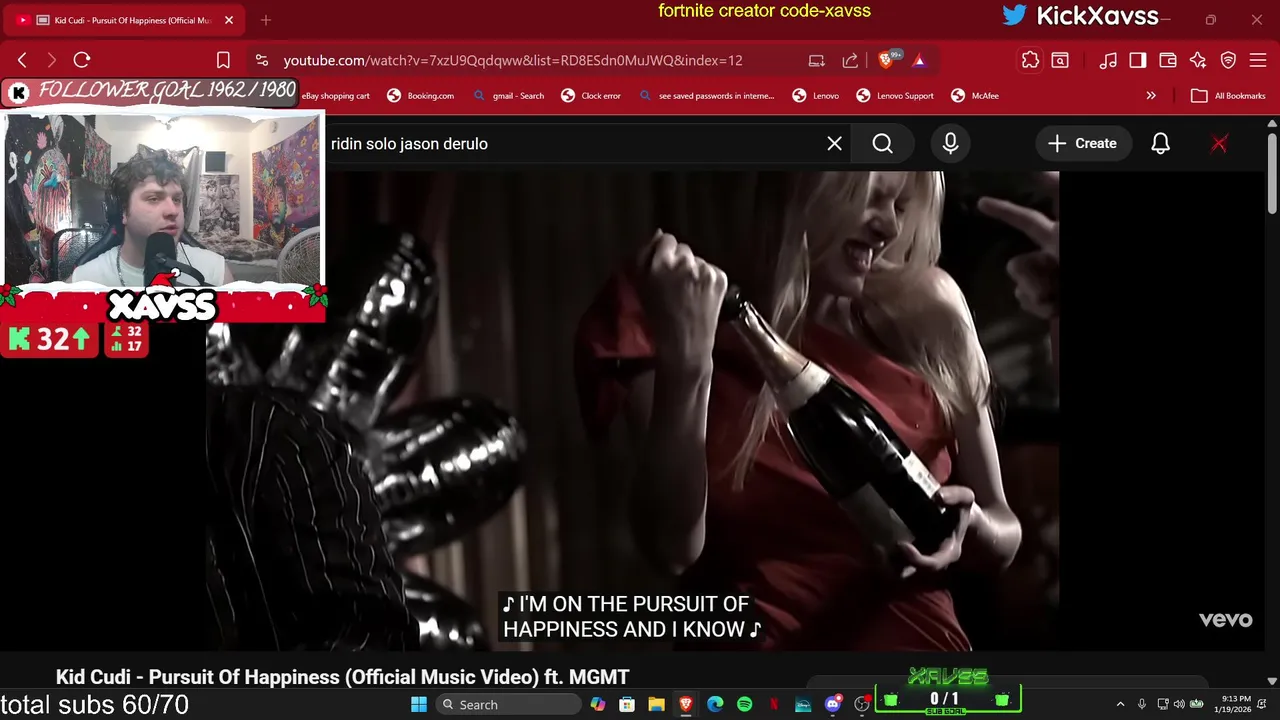Viewport: 1280px width, 720px height.
Task: Open Netflix from the taskbar
Action: (774, 704)
